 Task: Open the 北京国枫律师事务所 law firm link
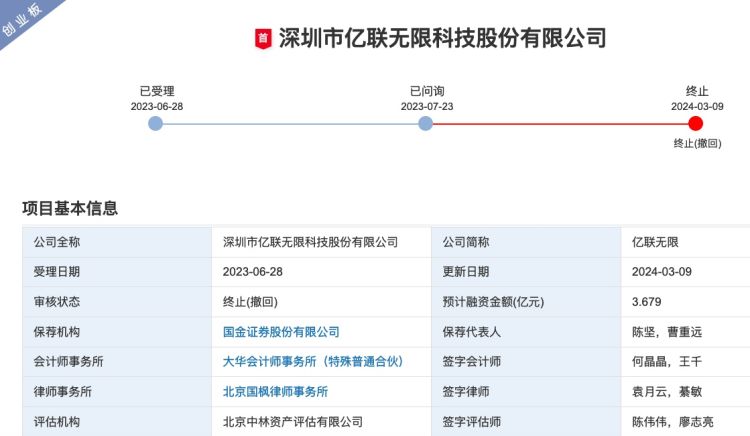(275, 392)
